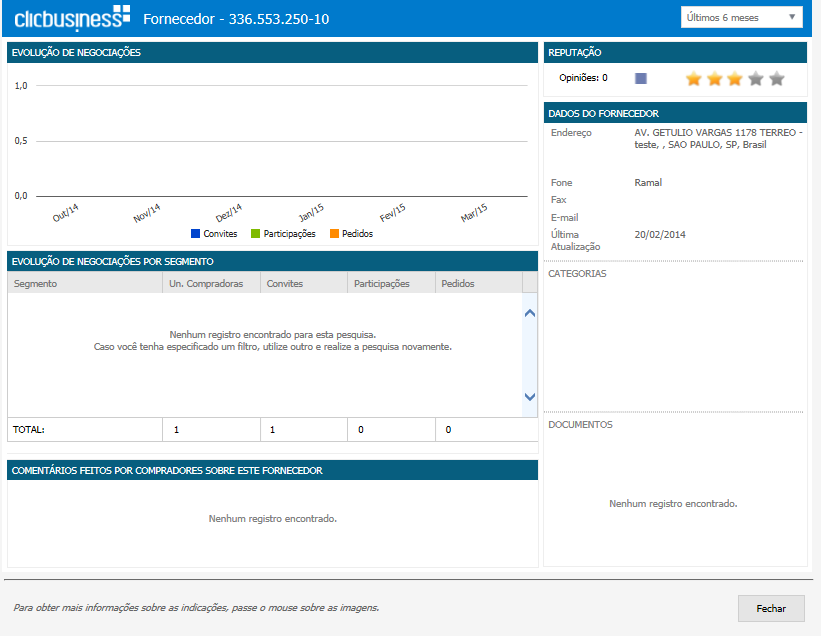Click the second reputation star
Viewport: 821px width, 636px height.
(x=715, y=79)
